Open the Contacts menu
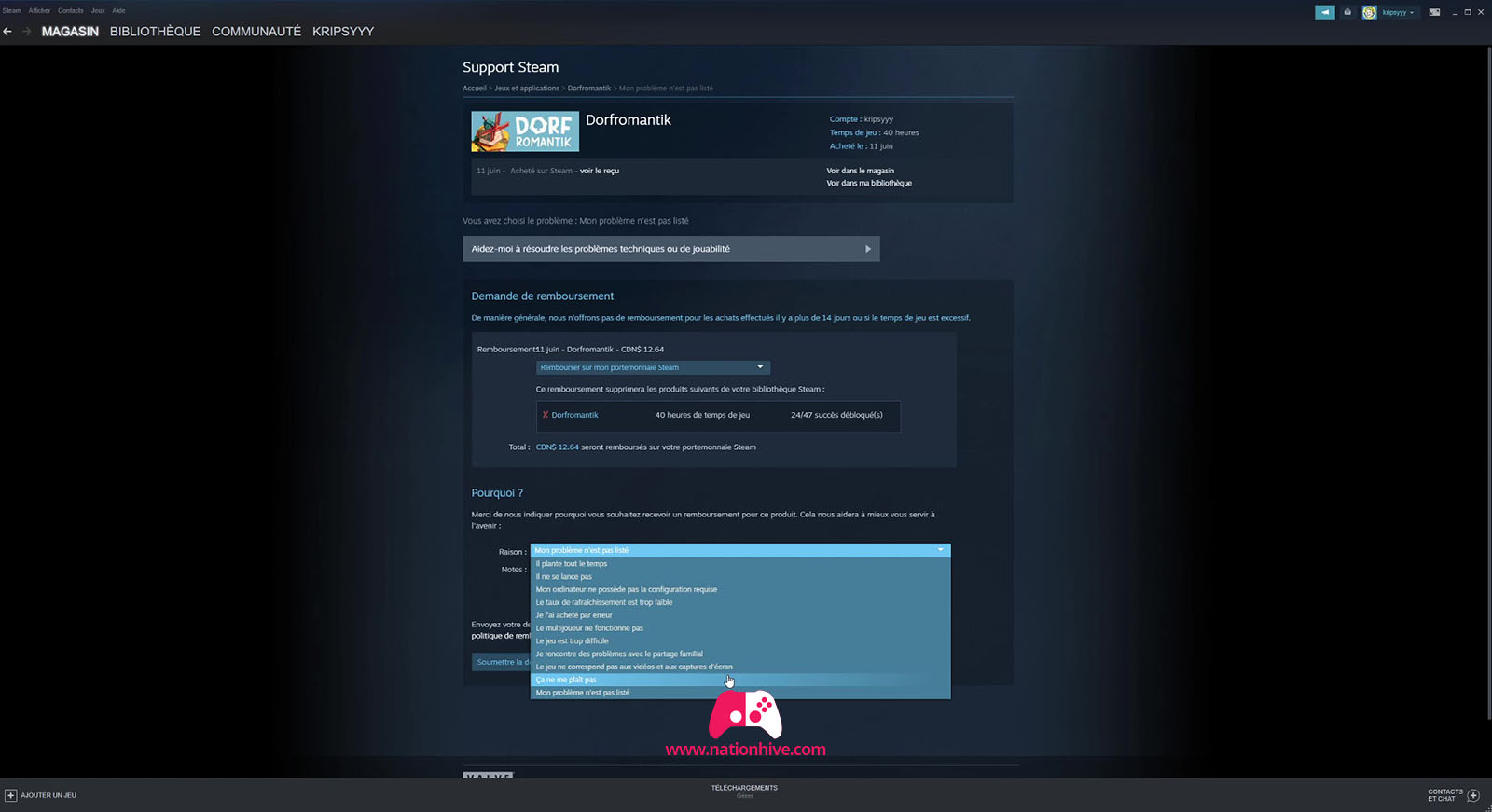The image size is (1492, 812). pos(71,11)
